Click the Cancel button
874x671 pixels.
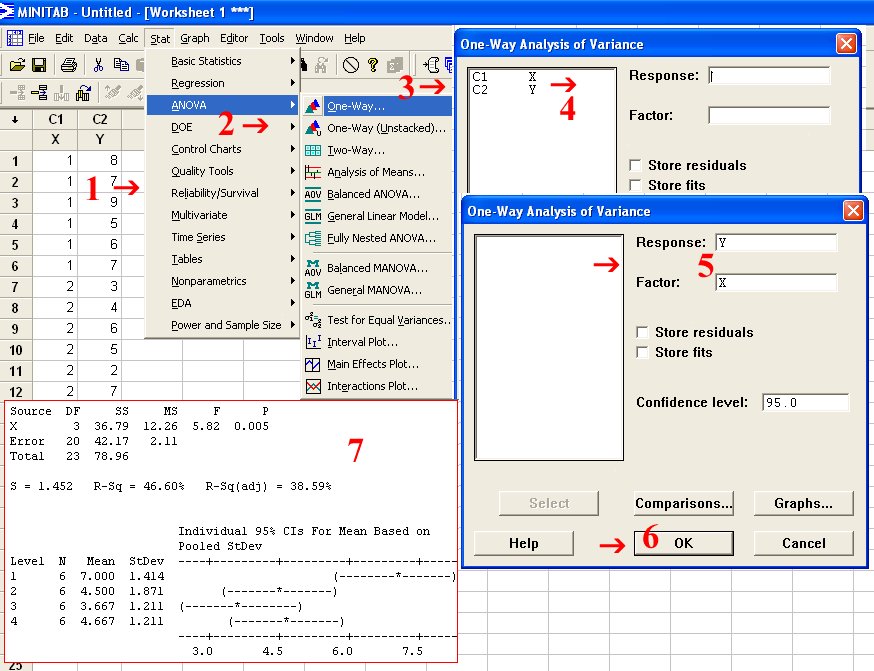click(803, 543)
